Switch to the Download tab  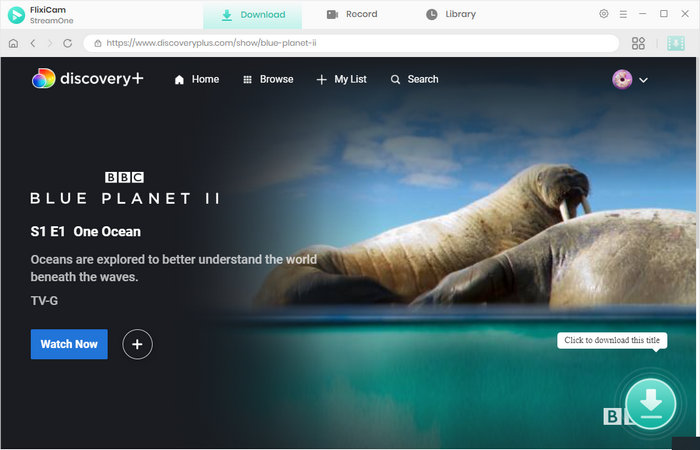253,15
